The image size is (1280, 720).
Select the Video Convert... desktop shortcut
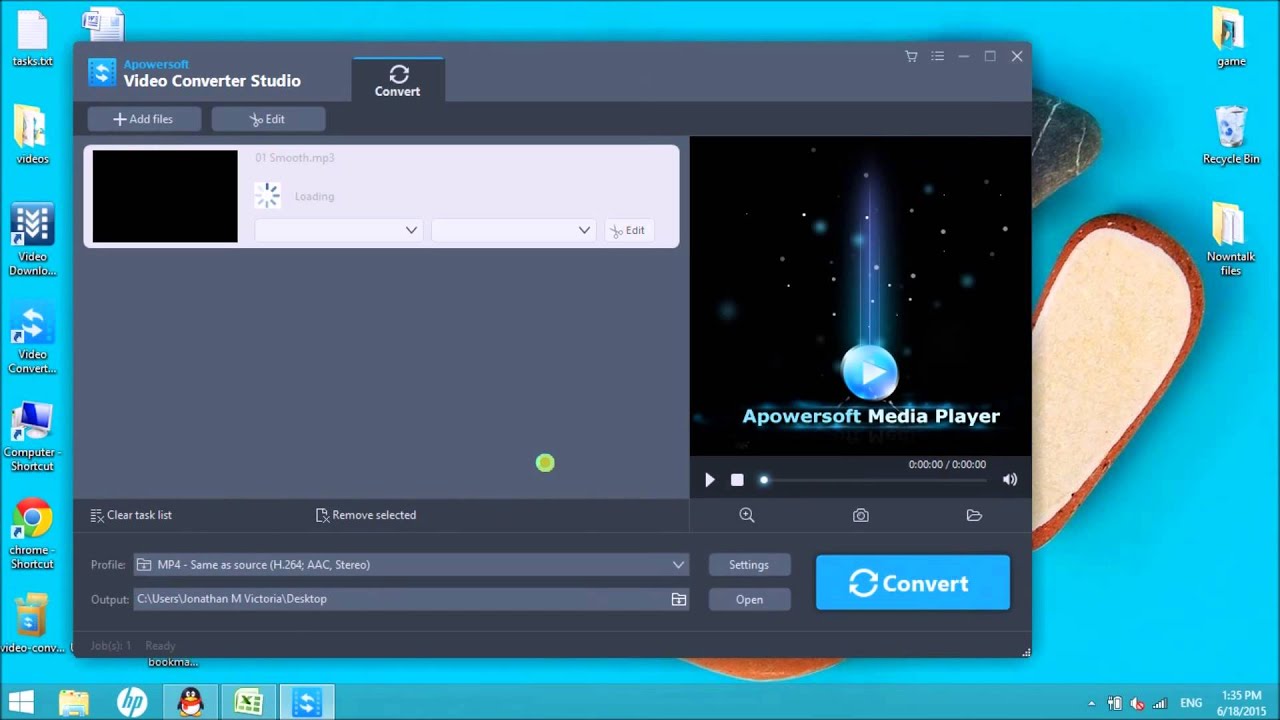click(32, 338)
